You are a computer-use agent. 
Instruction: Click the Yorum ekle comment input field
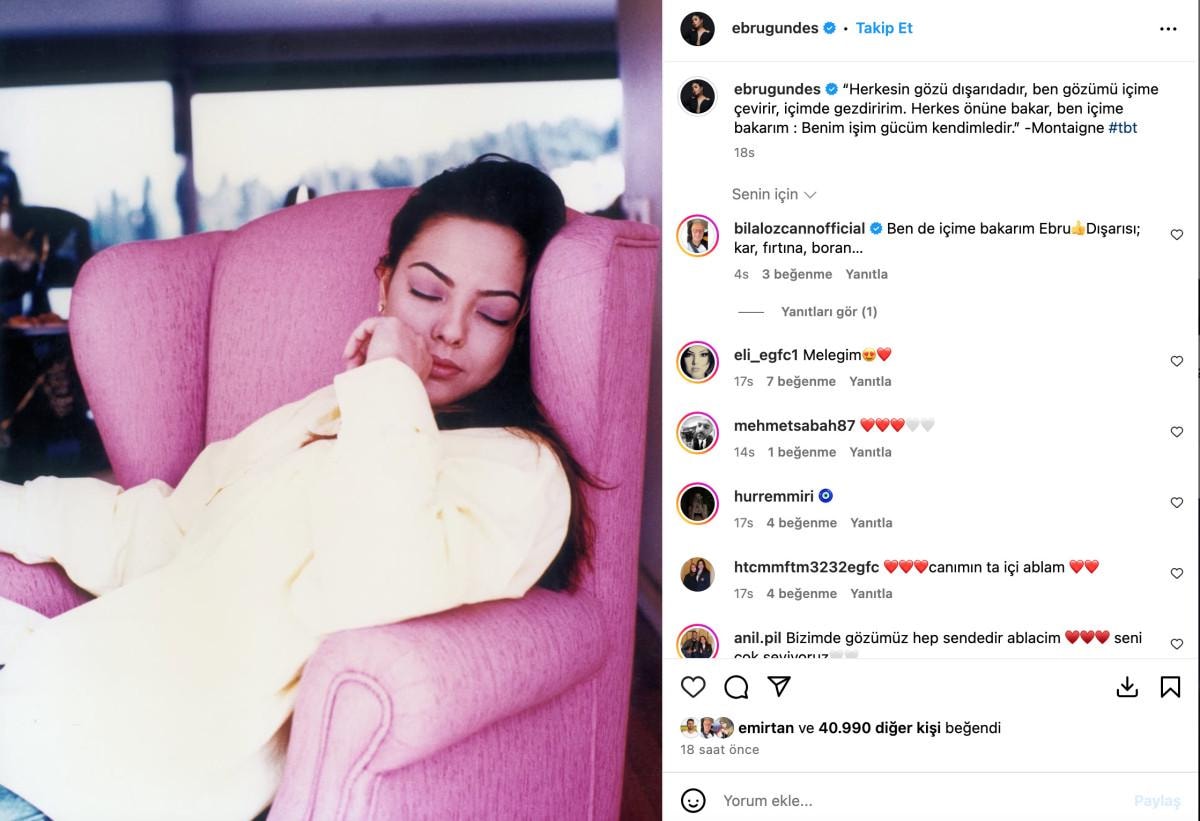tap(920, 801)
